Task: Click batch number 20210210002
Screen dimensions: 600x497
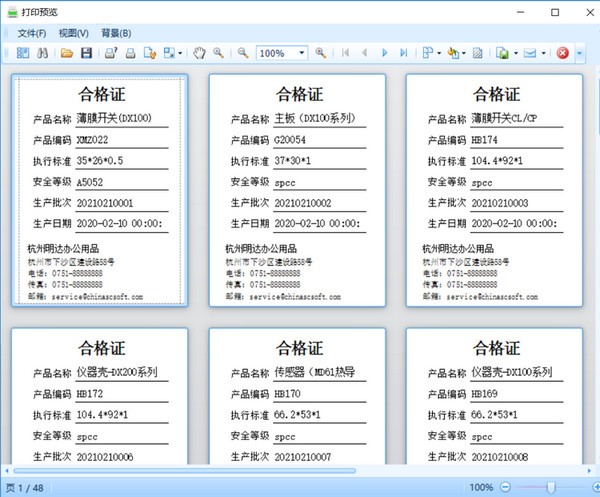Action: point(303,203)
